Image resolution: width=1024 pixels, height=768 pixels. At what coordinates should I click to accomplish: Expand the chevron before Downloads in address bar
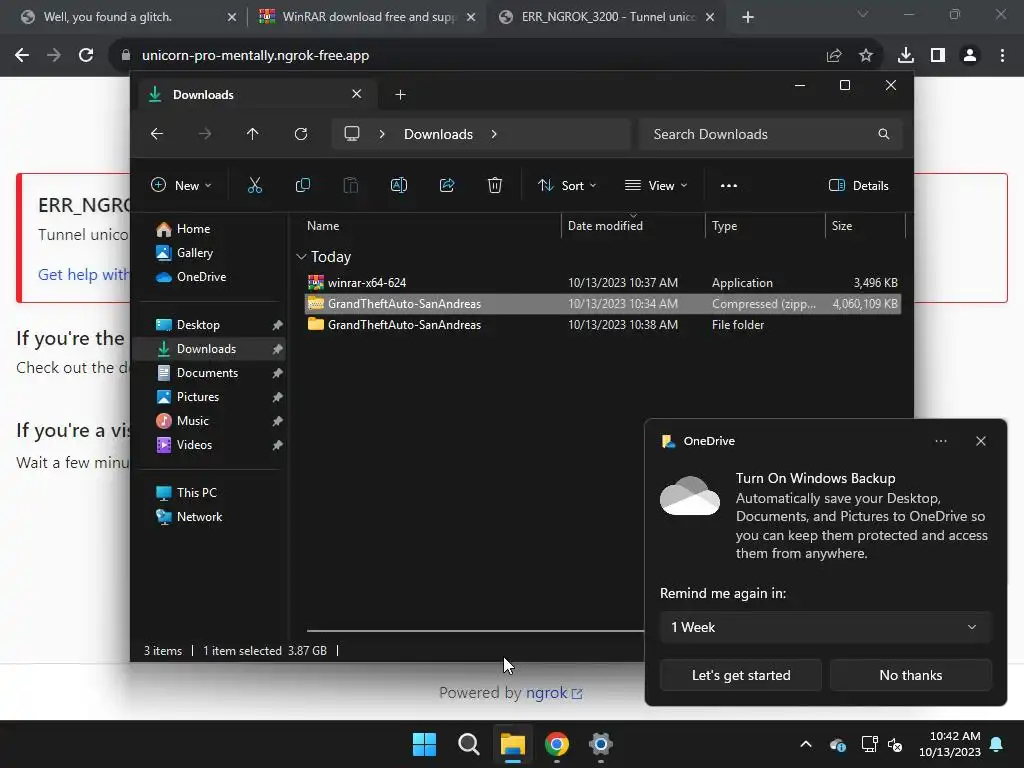(382, 134)
